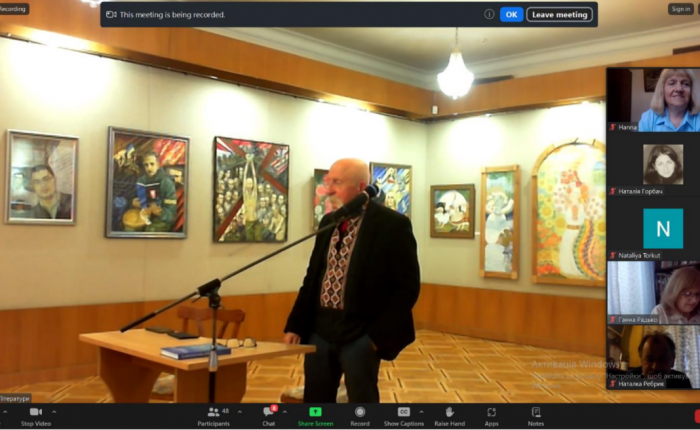The width and height of the screenshot is (700, 430).
Task: Click the info icon in recording banner
Action: 489,15
